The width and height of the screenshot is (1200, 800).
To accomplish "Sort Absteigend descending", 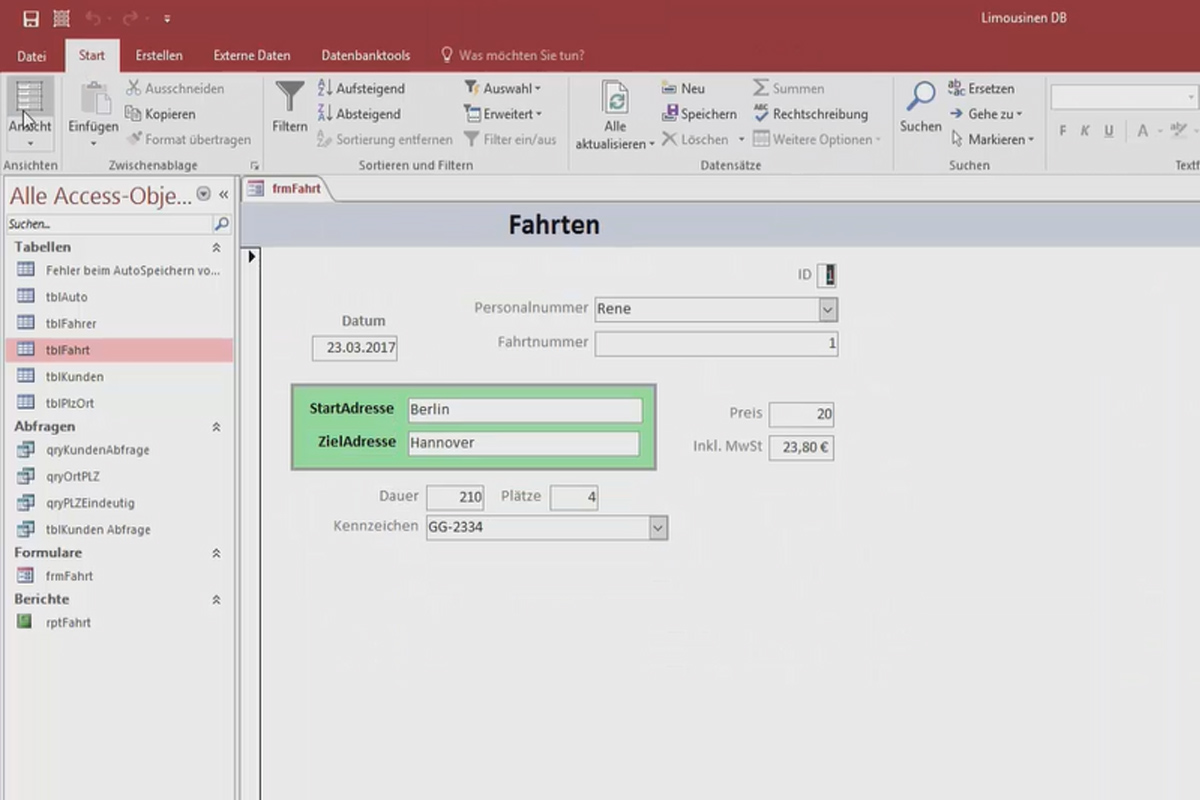I will click(359, 114).
